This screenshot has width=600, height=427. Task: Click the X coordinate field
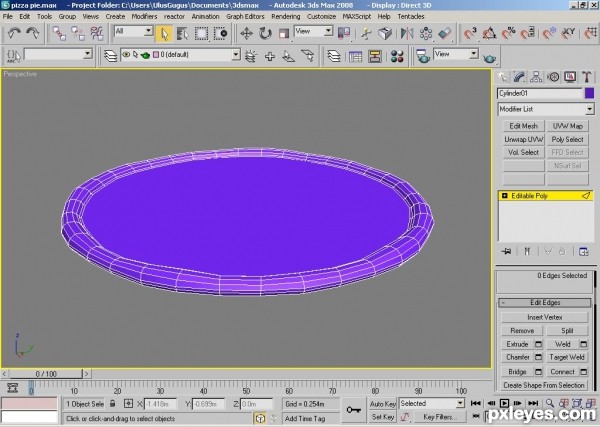click(160, 404)
